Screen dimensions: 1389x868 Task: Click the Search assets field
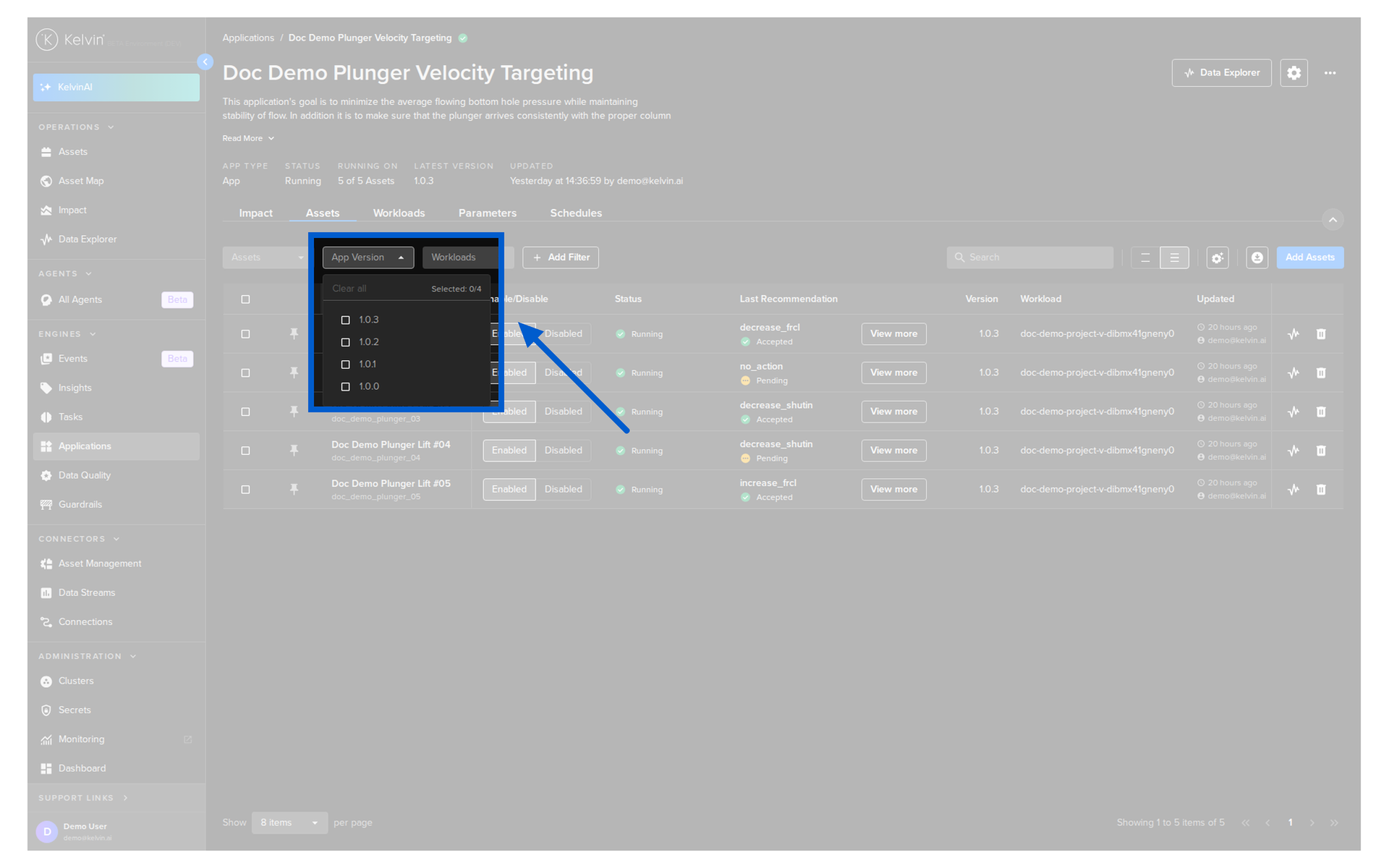click(1029, 258)
